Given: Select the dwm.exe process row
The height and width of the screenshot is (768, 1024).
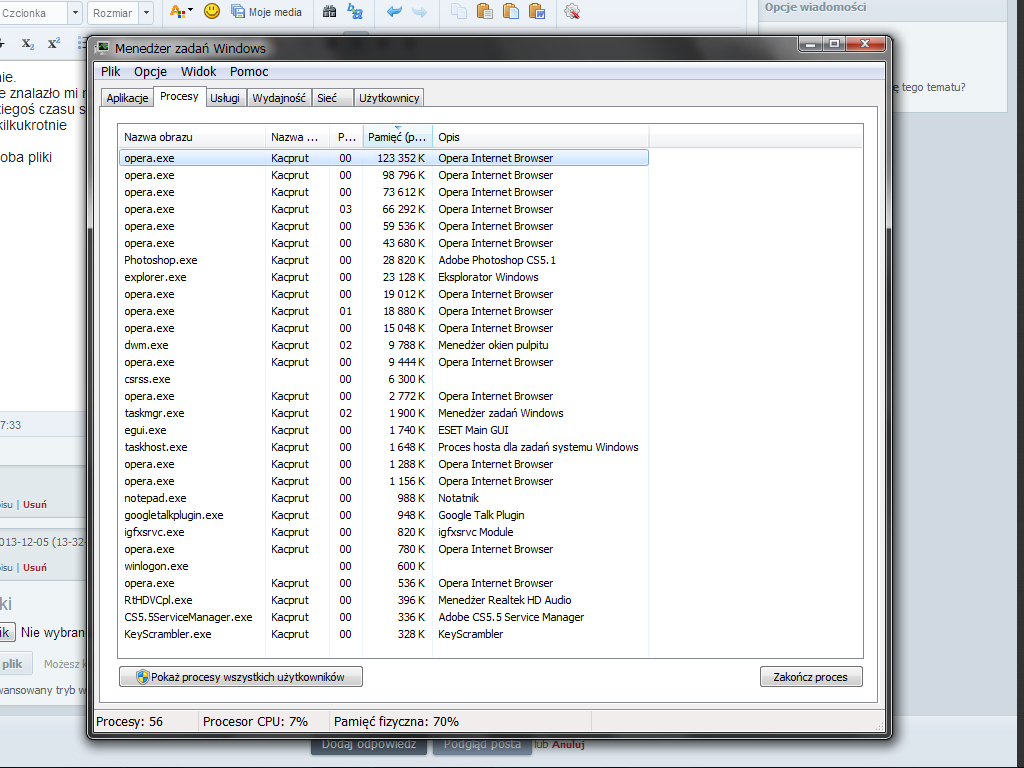Looking at the screenshot, I should (384, 345).
